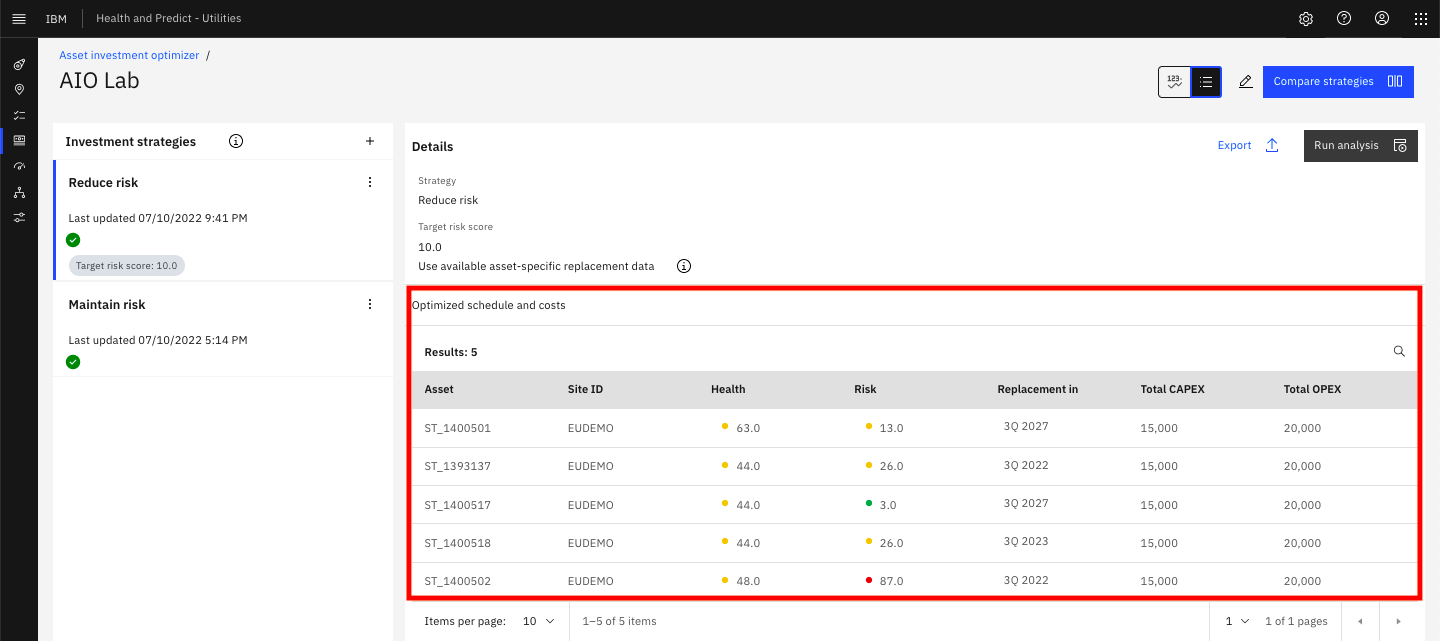Sort by the Risk column header
Viewport: 1440px width, 641px height.
(865, 390)
